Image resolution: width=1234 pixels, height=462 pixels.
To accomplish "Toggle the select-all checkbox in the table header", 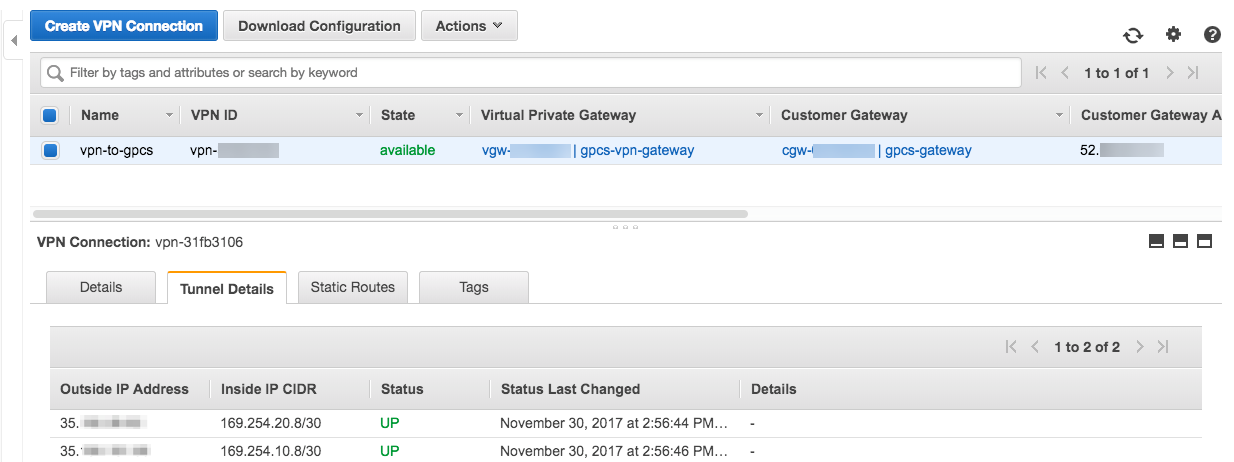I will (49, 116).
